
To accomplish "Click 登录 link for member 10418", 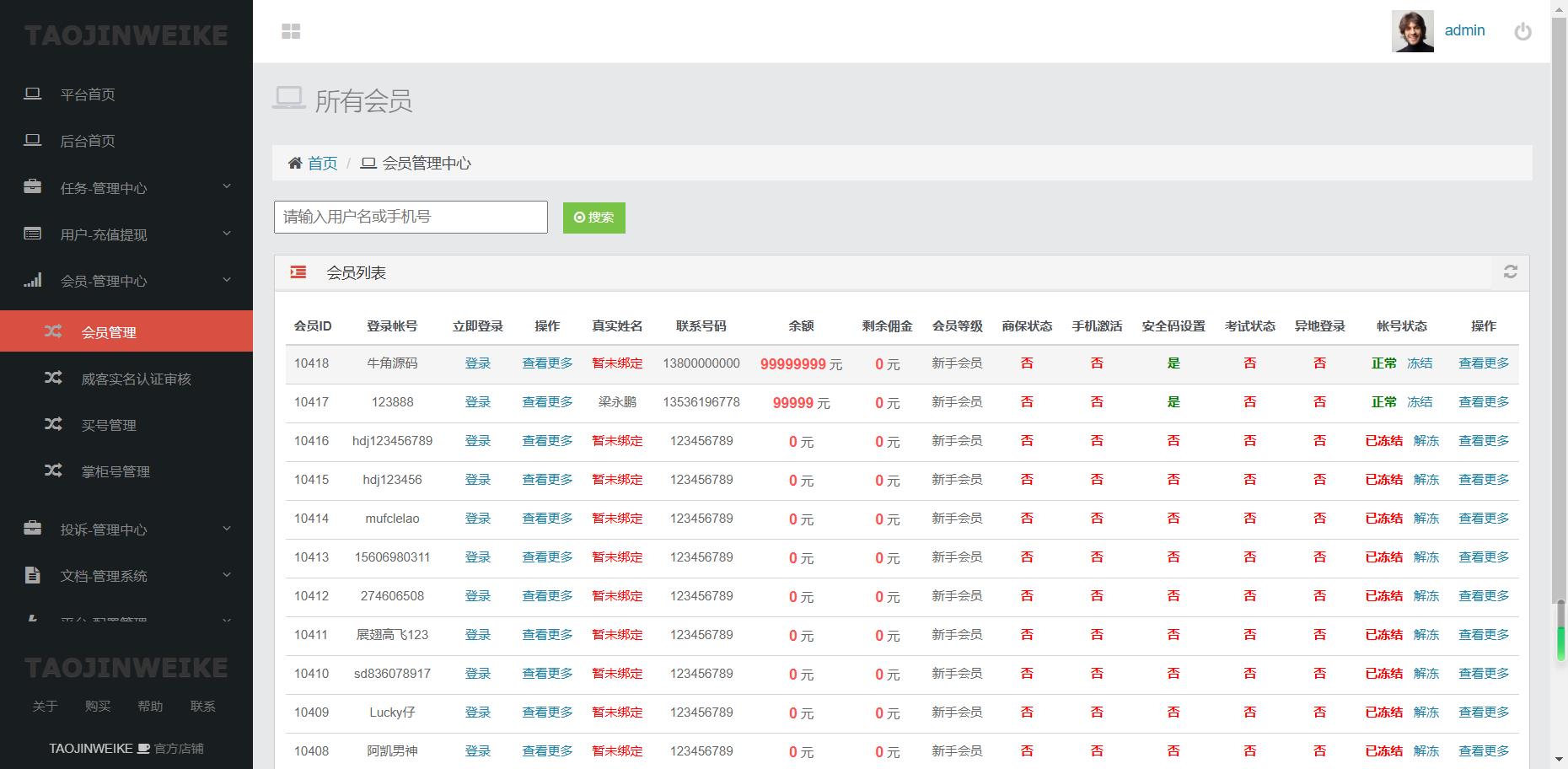I will tap(478, 363).
